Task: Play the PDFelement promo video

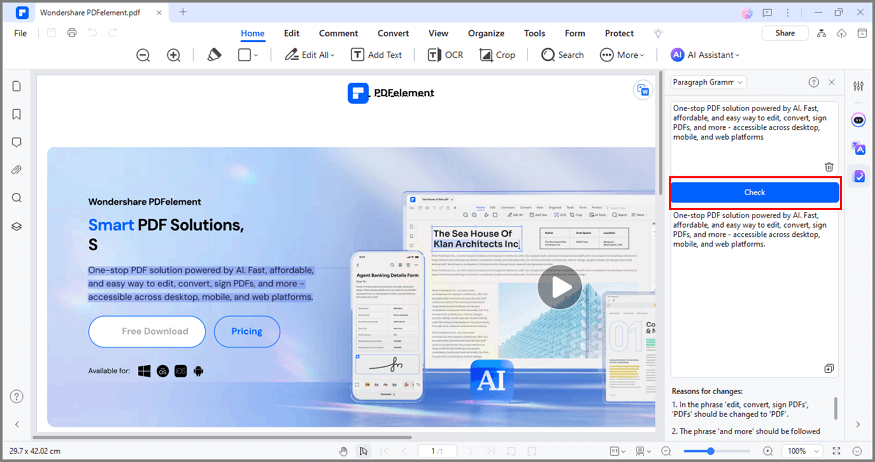Action: (x=559, y=287)
